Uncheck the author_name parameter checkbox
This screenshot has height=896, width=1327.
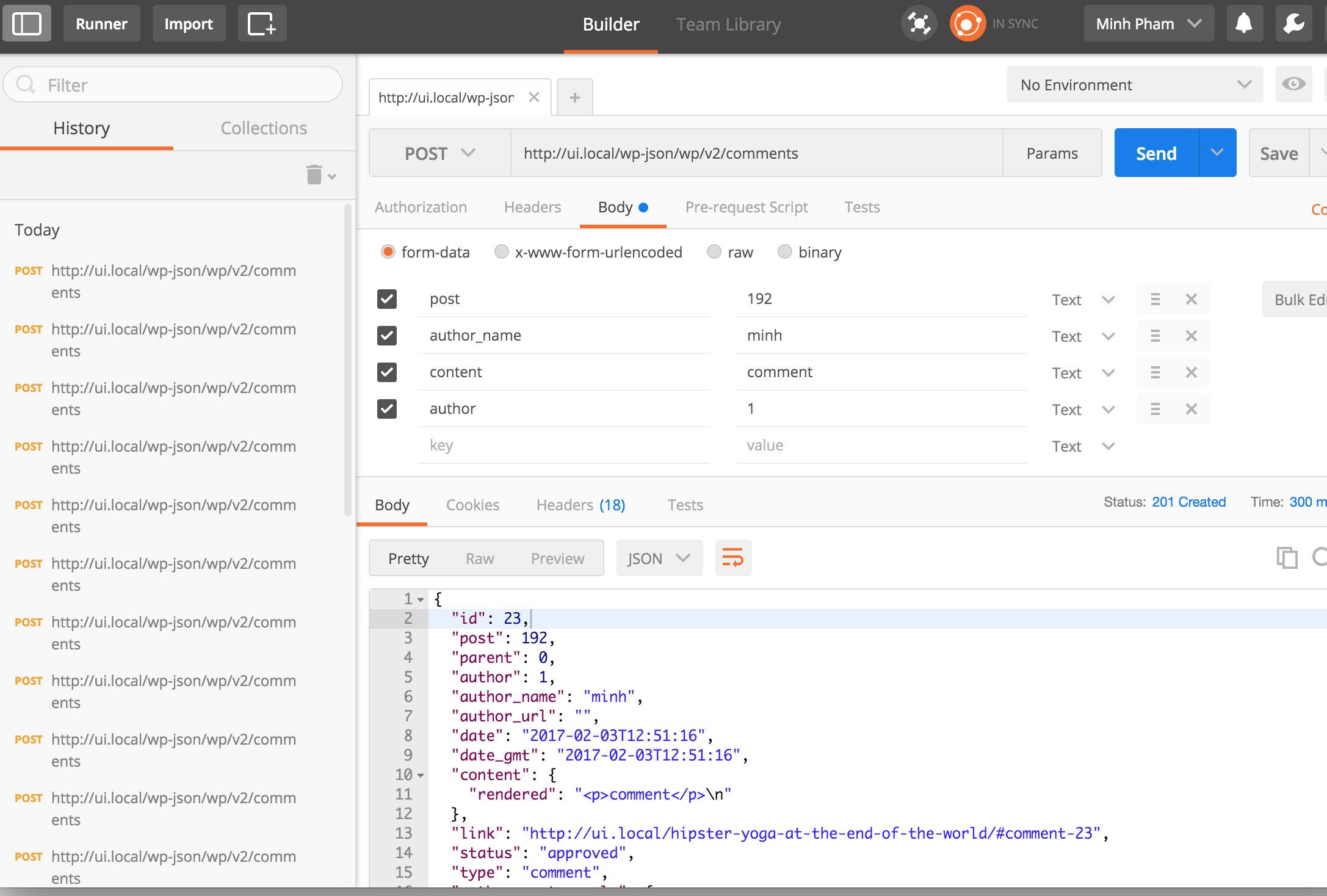(387, 336)
